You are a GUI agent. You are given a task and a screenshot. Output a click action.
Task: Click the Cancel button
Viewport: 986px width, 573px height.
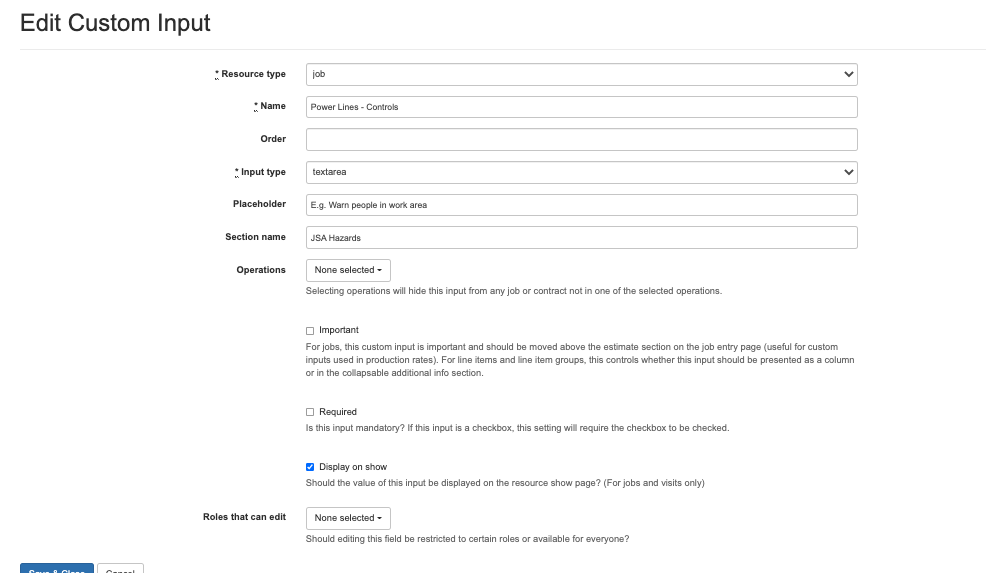pyautogui.click(x=120, y=569)
